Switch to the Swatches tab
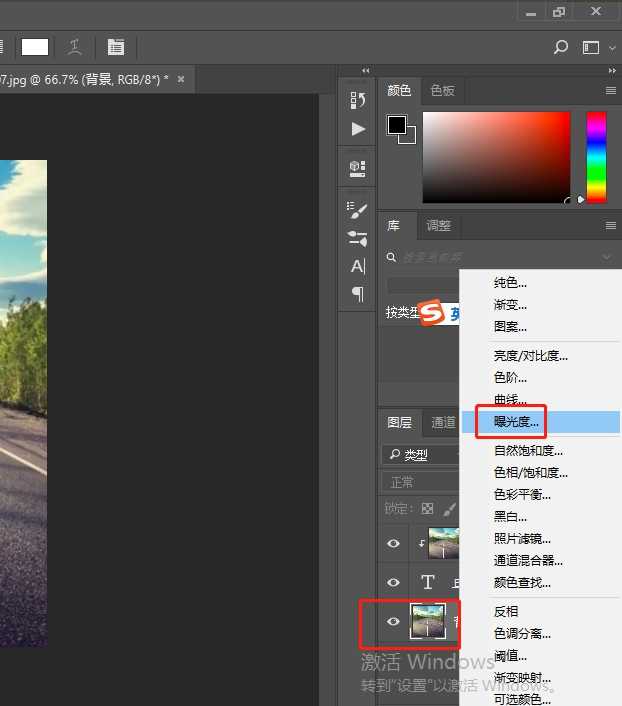This screenshot has height=706, width=622. (442, 90)
